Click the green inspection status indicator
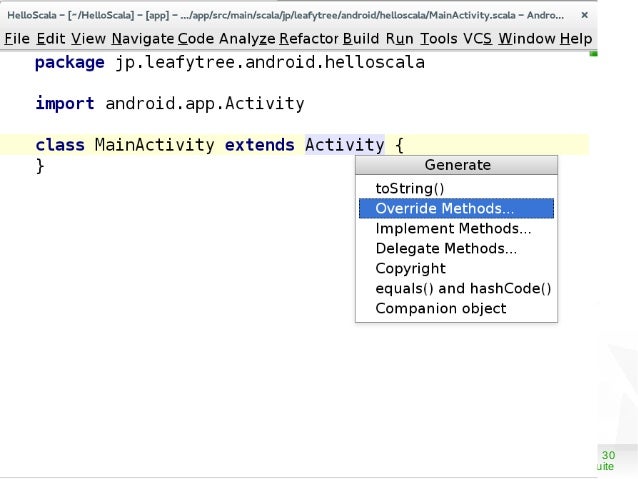The width and height of the screenshot is (638, 479). [x=593, y=53]
